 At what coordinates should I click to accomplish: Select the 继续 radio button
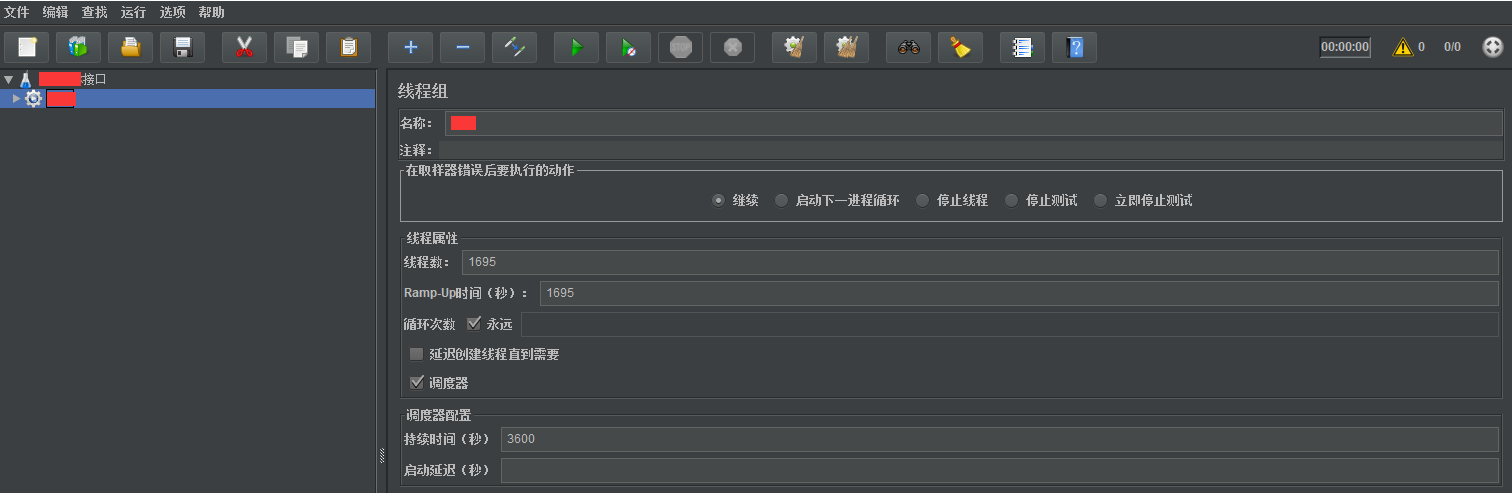pos(718,200)
